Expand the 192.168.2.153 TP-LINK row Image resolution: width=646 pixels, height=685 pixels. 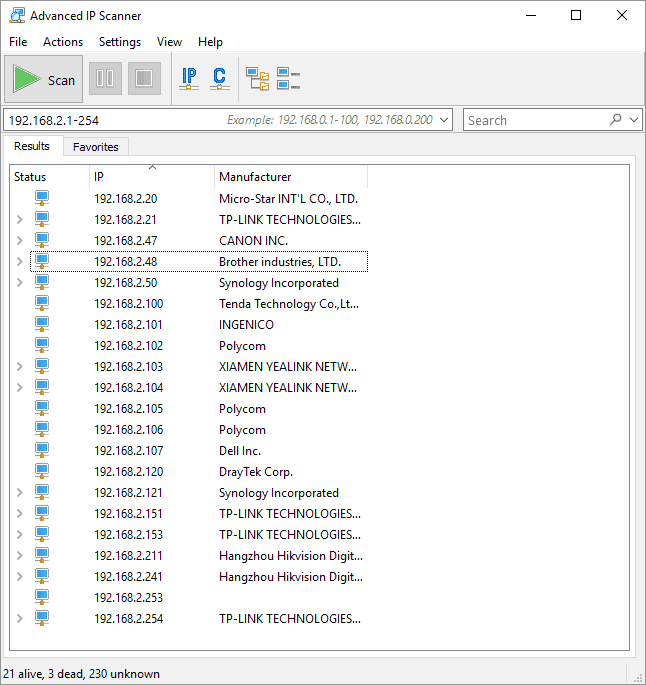point(20,534)
